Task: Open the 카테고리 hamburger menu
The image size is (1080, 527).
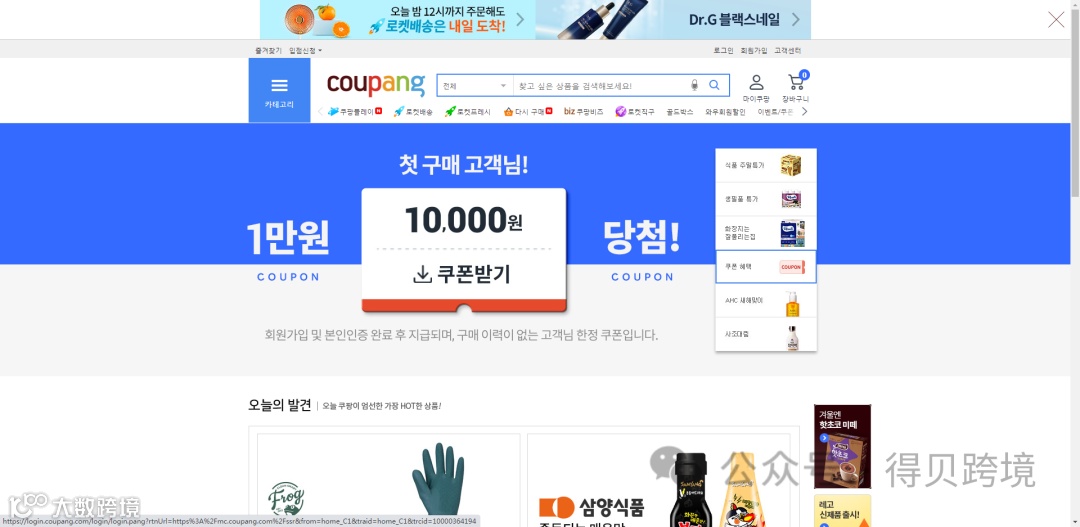Action: pyautogui.click(x=279, y=90)
